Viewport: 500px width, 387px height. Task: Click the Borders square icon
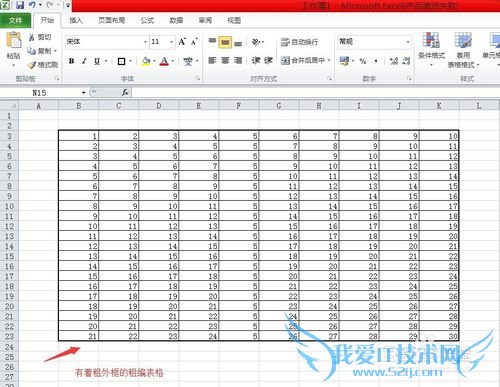[122, 61]
